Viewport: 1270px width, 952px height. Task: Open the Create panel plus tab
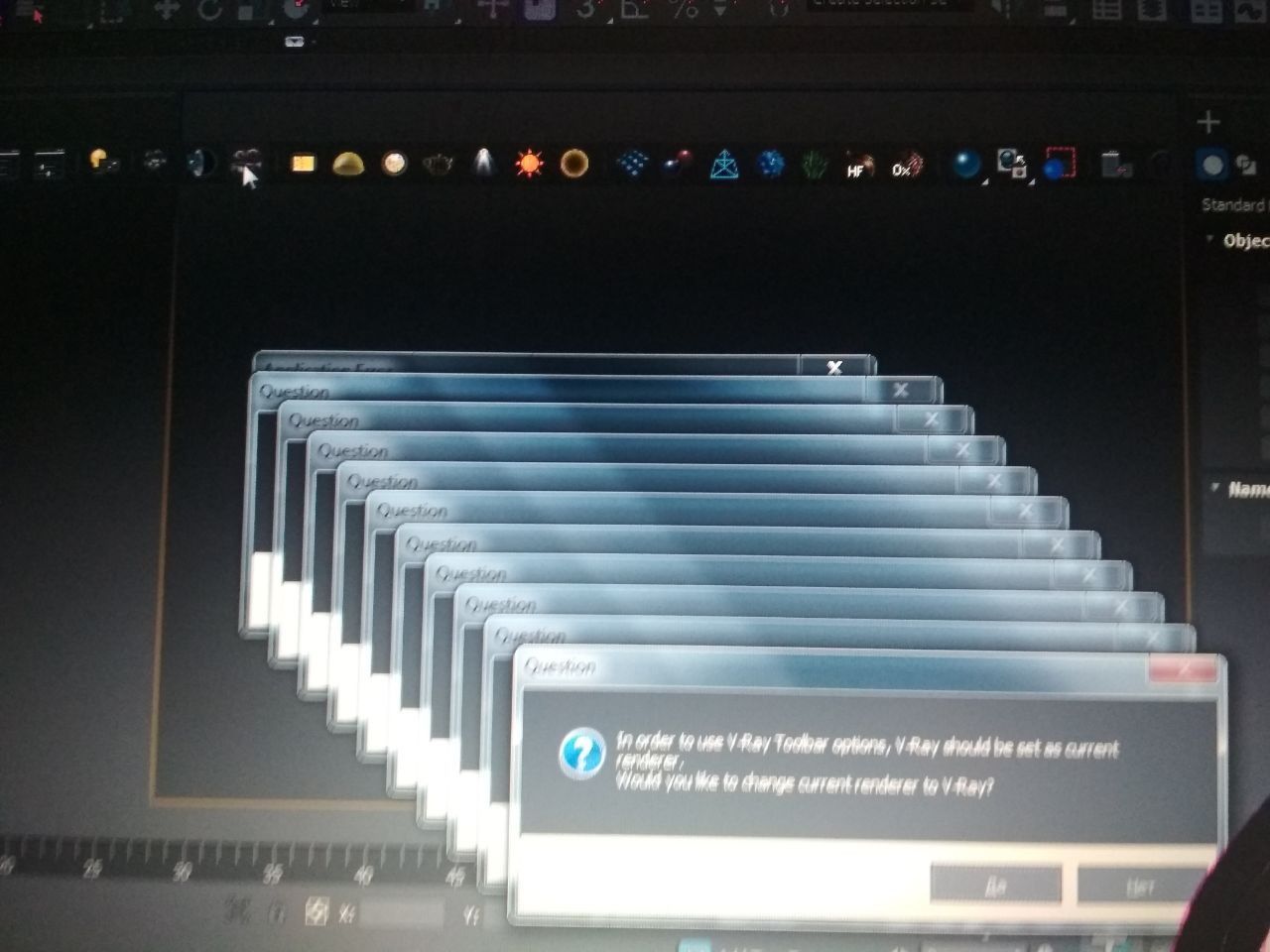click(x=1207, y=122)
